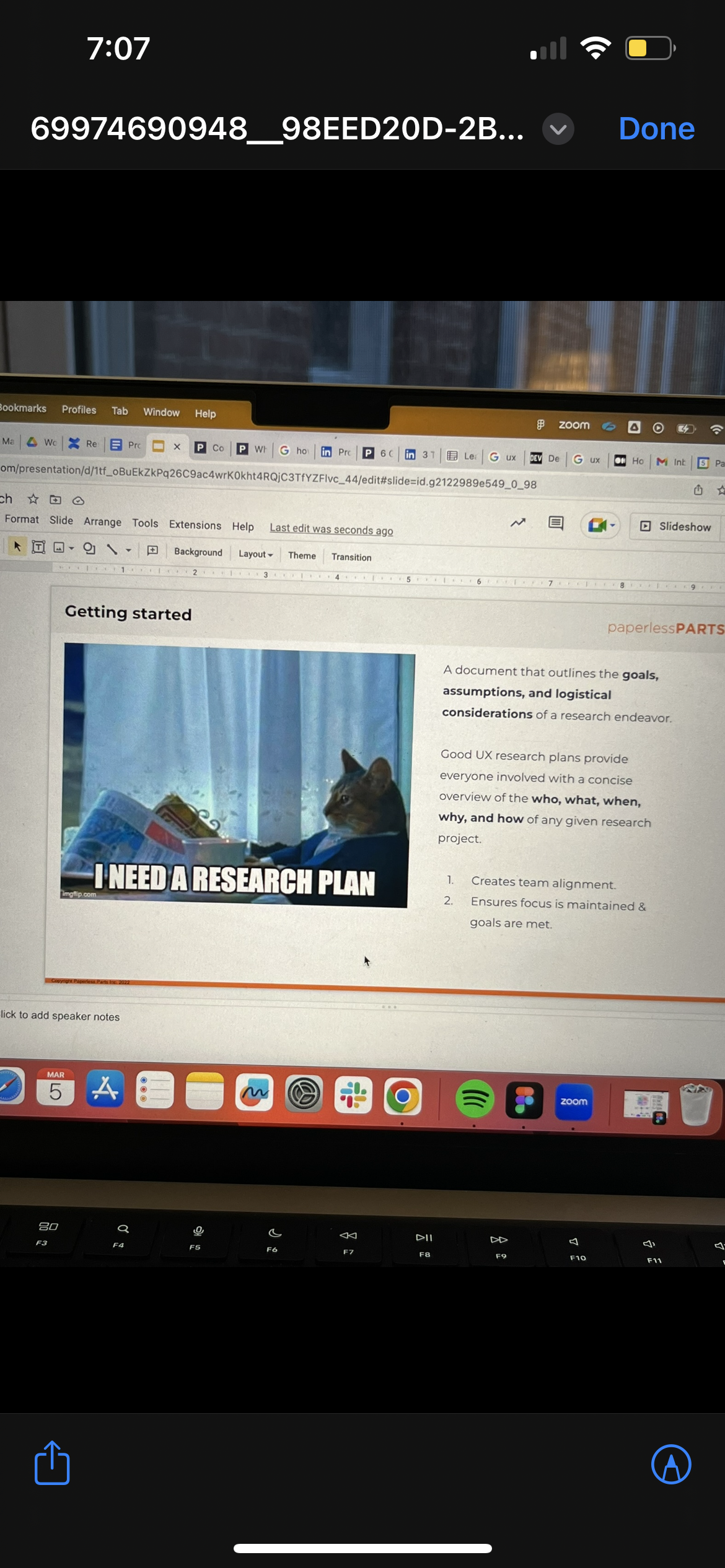Tap Done to close the photo viewer

click(x=656, y=129)
